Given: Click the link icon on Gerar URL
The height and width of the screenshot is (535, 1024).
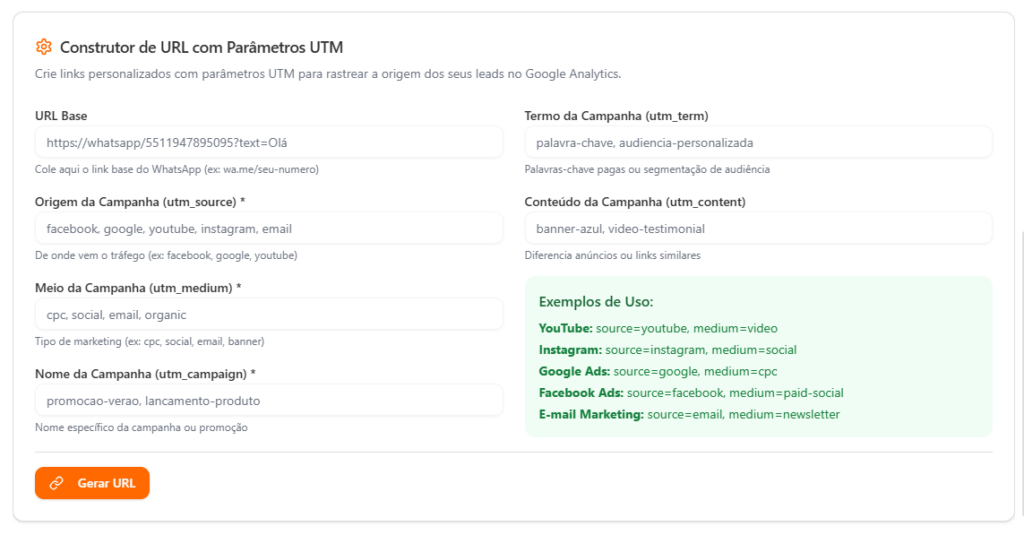Looking at the screenshot, I should pyautogui.click(x=57, y=483).
